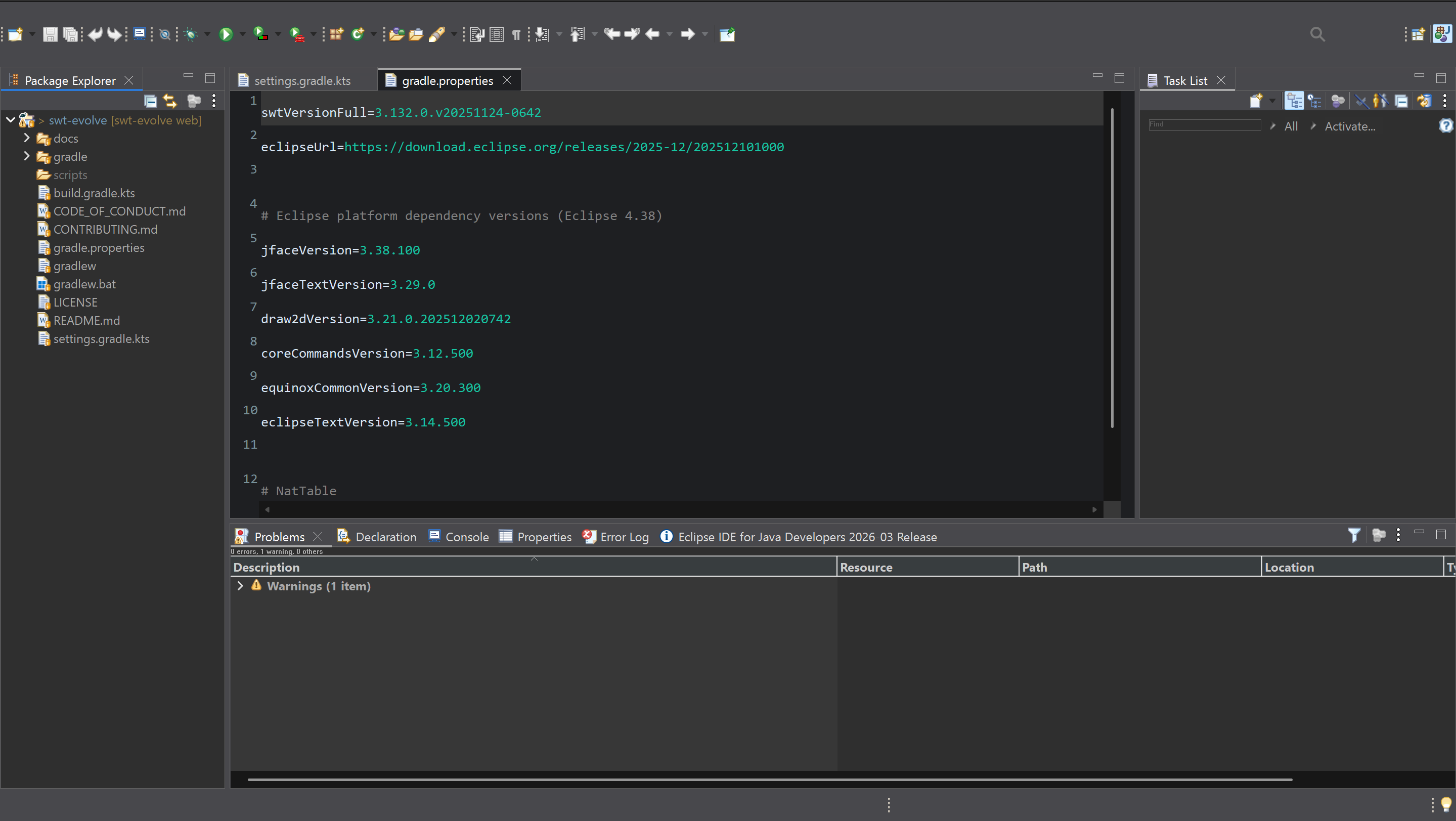Click the Activate... link in Task List
This screenshot has width=1456, height=821.
[1350, 126]
